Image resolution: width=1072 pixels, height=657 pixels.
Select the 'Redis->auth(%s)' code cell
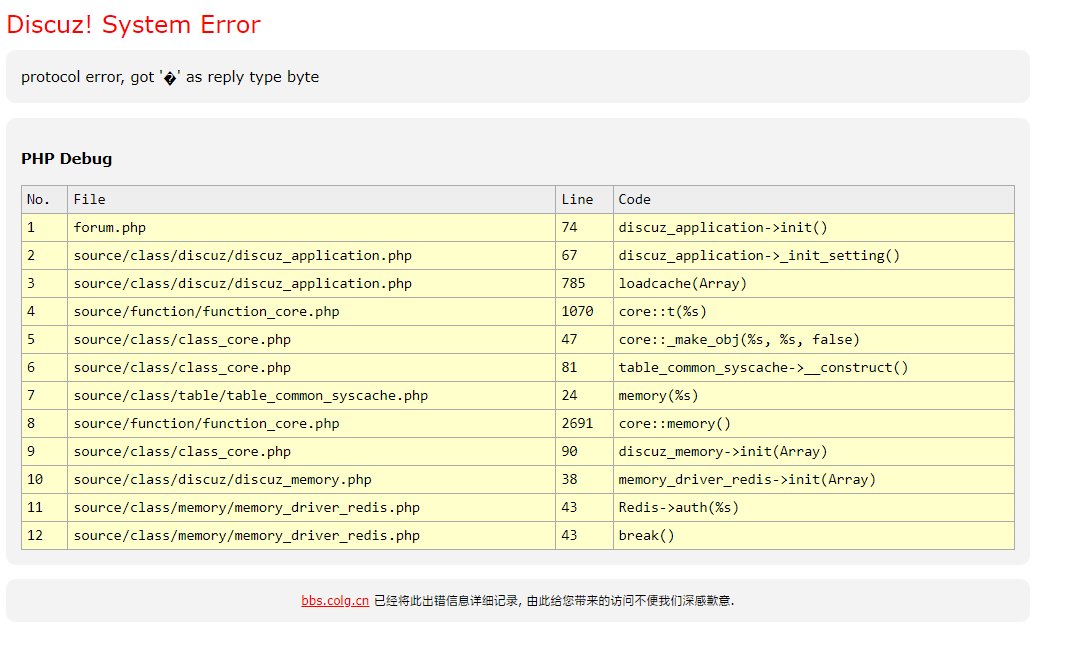tap(814, 508)
